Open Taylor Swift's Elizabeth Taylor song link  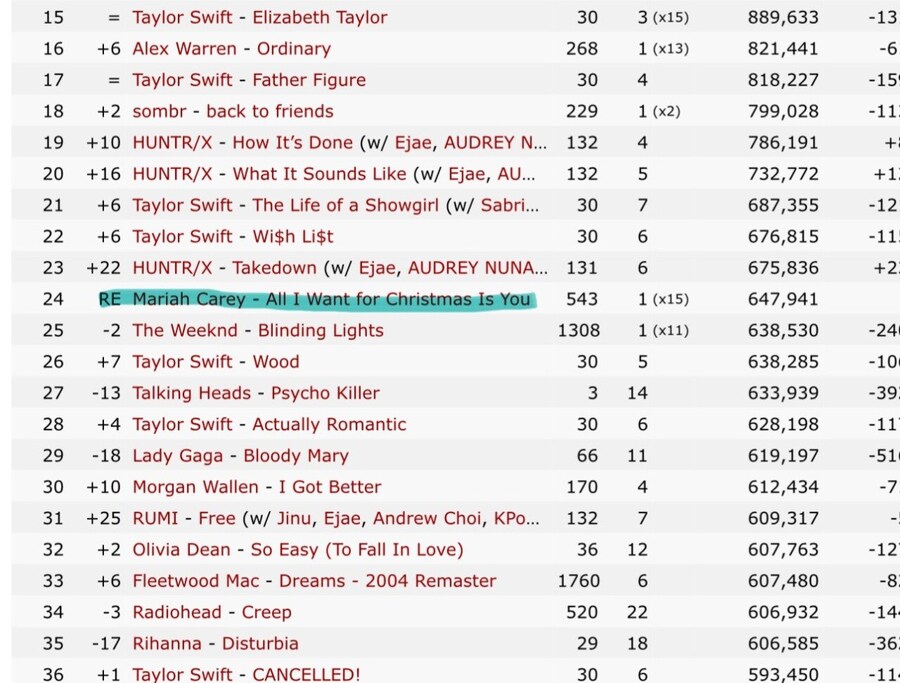click(x=319, y=18)
